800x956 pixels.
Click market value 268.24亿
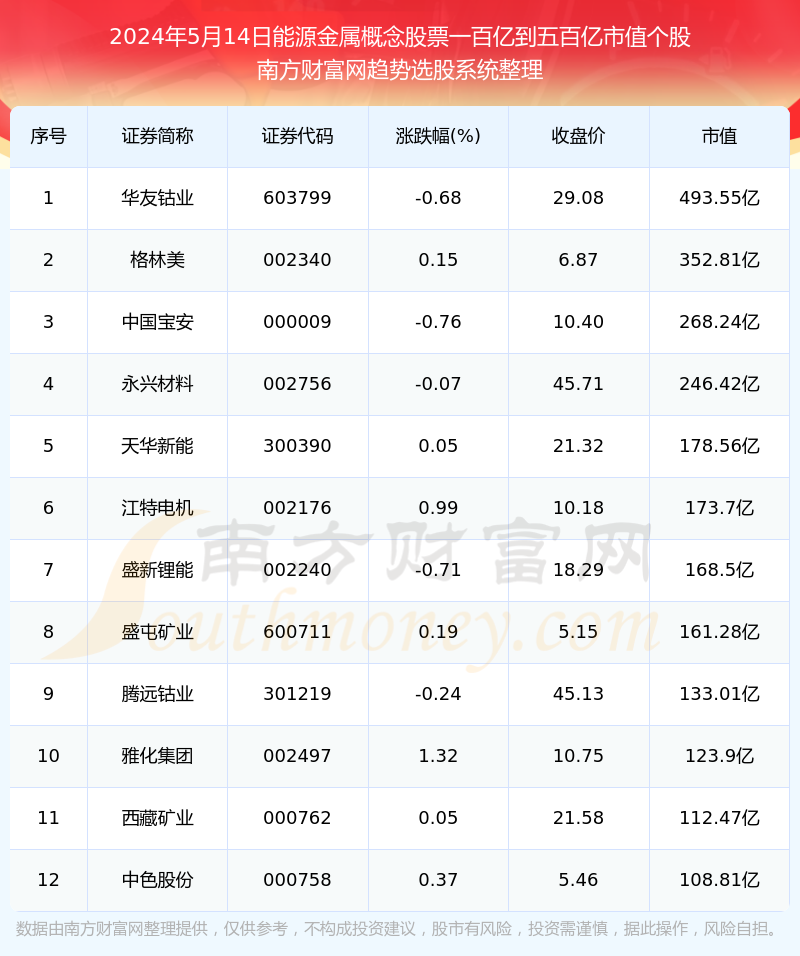[x=720, y=322]
